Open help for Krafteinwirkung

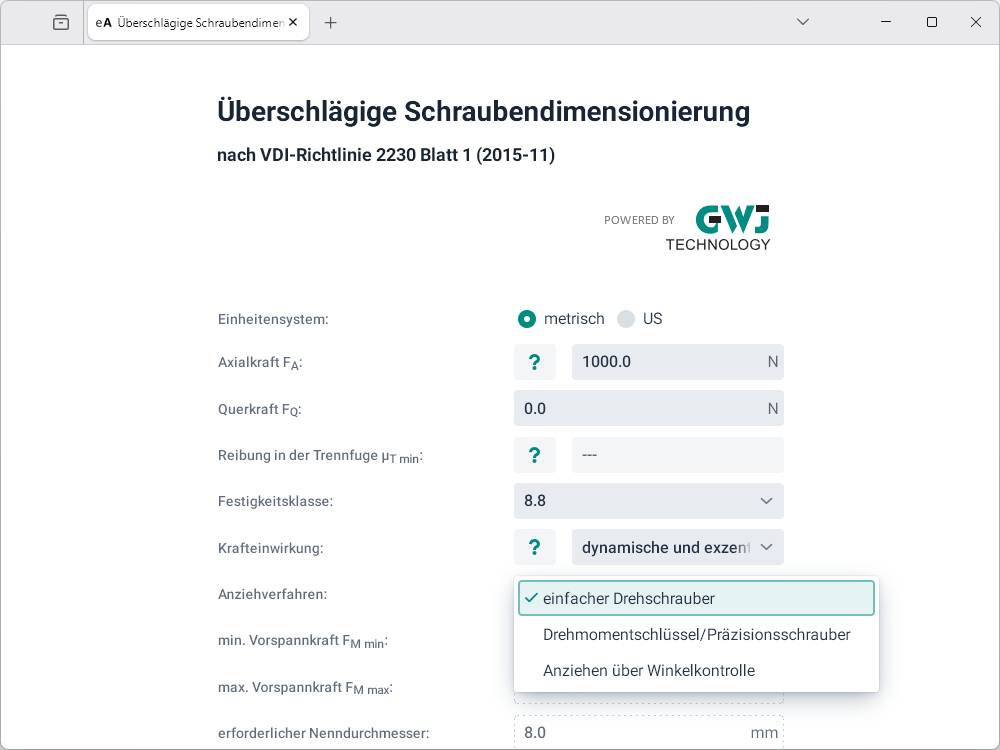535,547
